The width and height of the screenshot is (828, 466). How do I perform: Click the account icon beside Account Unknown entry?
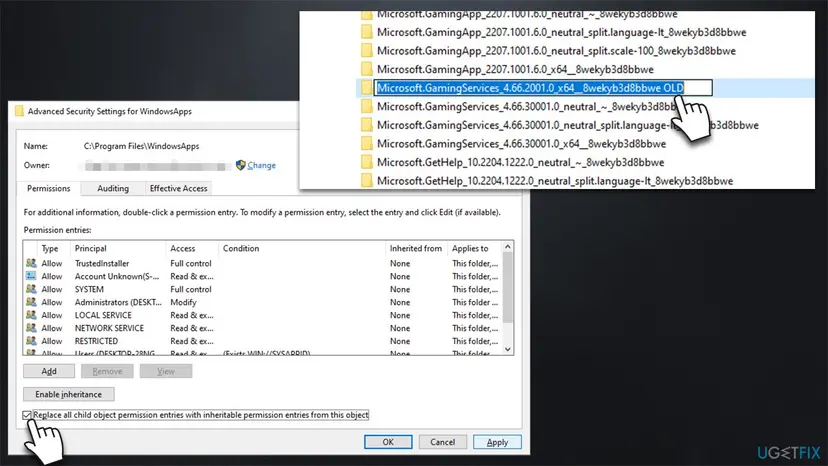(x=31, y=276)
